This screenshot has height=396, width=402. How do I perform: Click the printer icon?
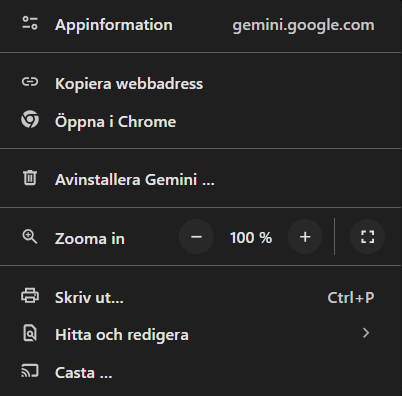[30, 296]
